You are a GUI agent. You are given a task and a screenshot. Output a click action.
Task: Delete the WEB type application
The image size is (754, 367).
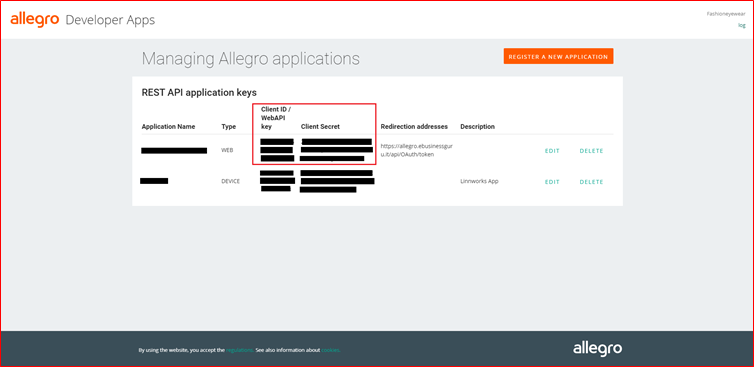(591, 151)
